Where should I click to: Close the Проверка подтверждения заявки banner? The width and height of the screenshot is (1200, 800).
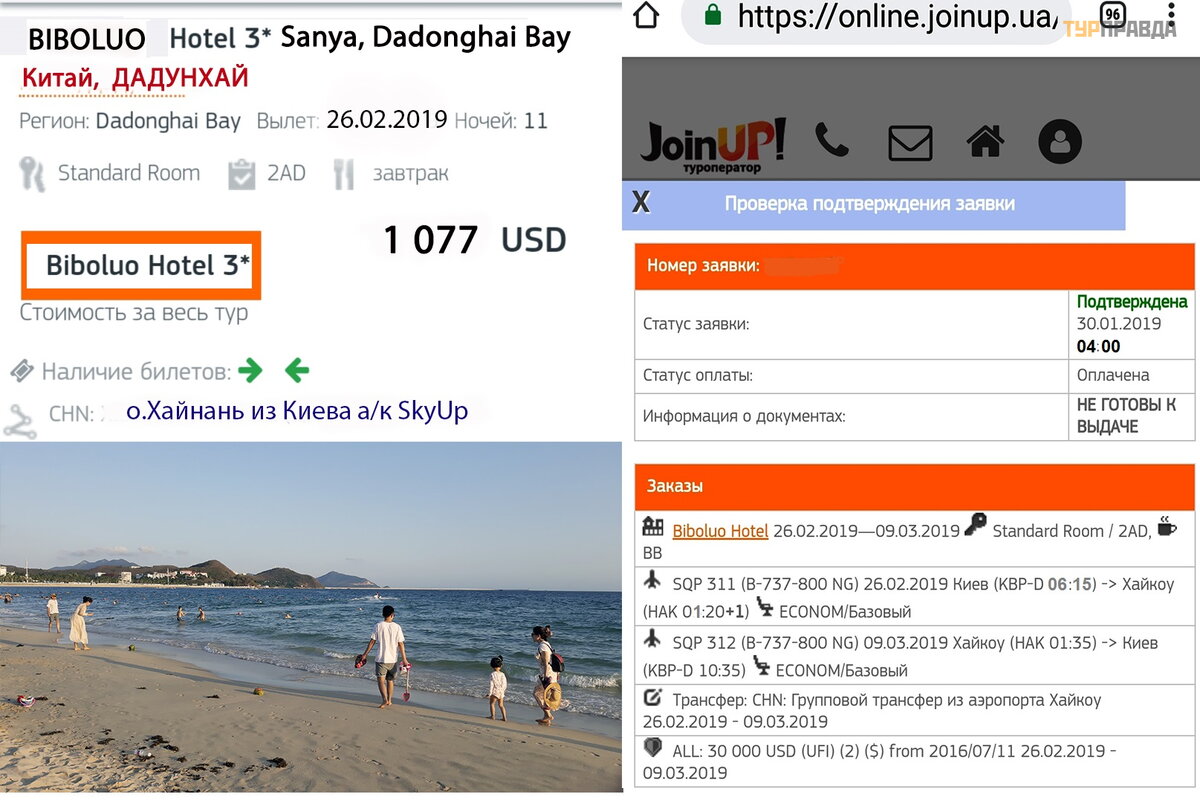[x=641, y=204]
